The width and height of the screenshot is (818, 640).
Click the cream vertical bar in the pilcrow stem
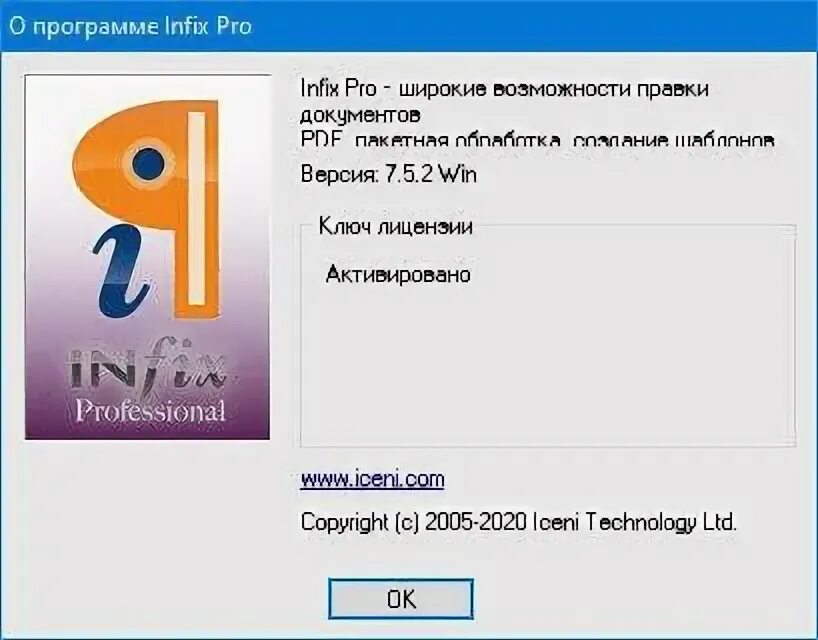pyautogui.click(x=197, y=209)
